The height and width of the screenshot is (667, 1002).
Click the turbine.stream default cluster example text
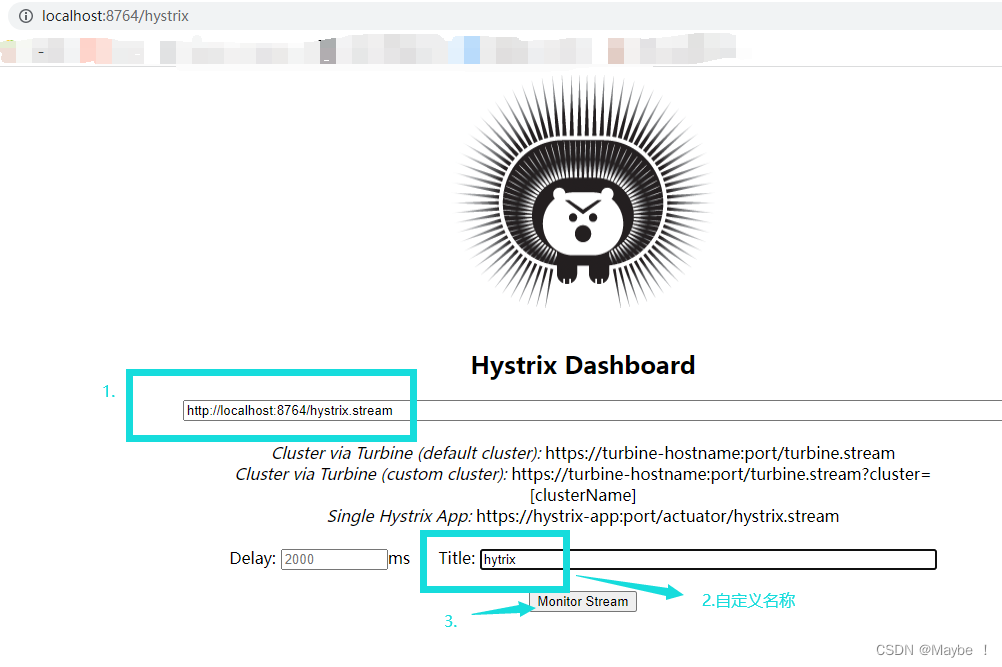click(720, 453)
